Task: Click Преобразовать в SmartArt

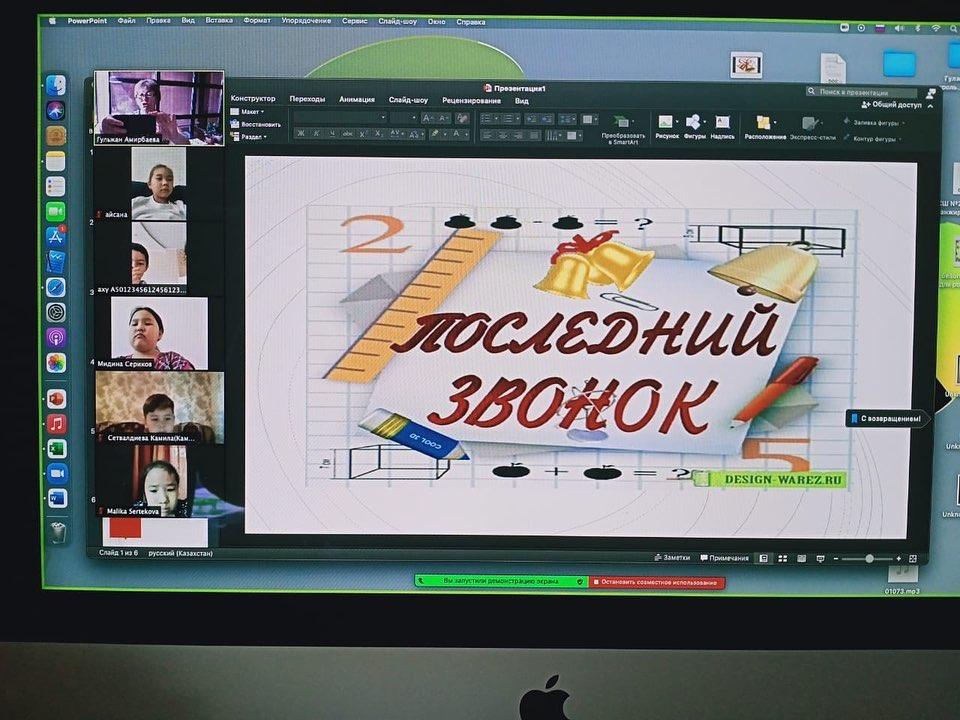Action: tap(623, 130)
